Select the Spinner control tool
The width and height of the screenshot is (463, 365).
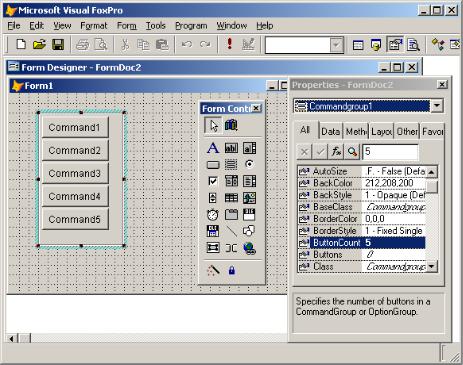[213, 198]
